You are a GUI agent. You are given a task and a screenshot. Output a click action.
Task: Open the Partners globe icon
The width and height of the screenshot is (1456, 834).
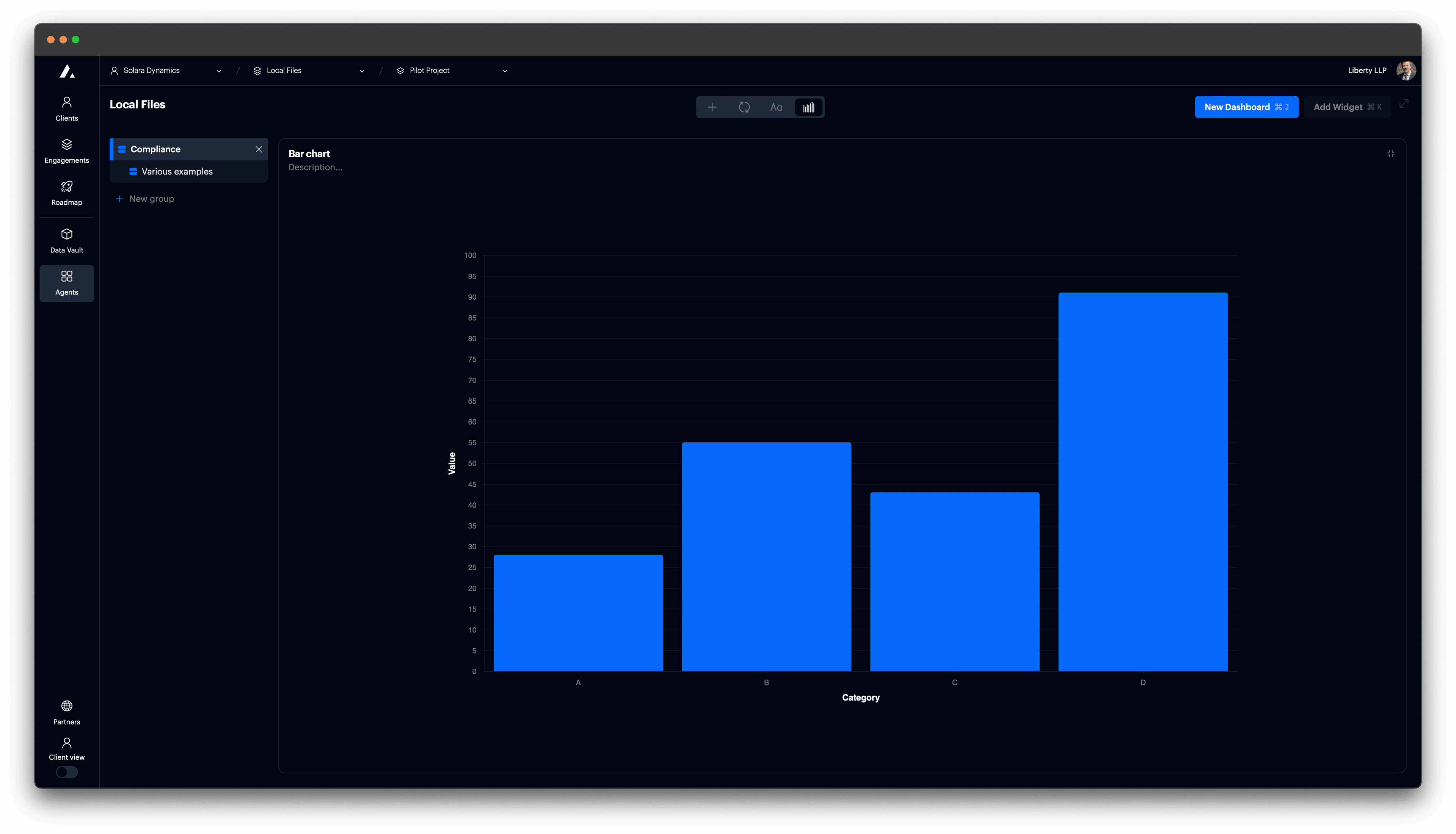point(66,706)
